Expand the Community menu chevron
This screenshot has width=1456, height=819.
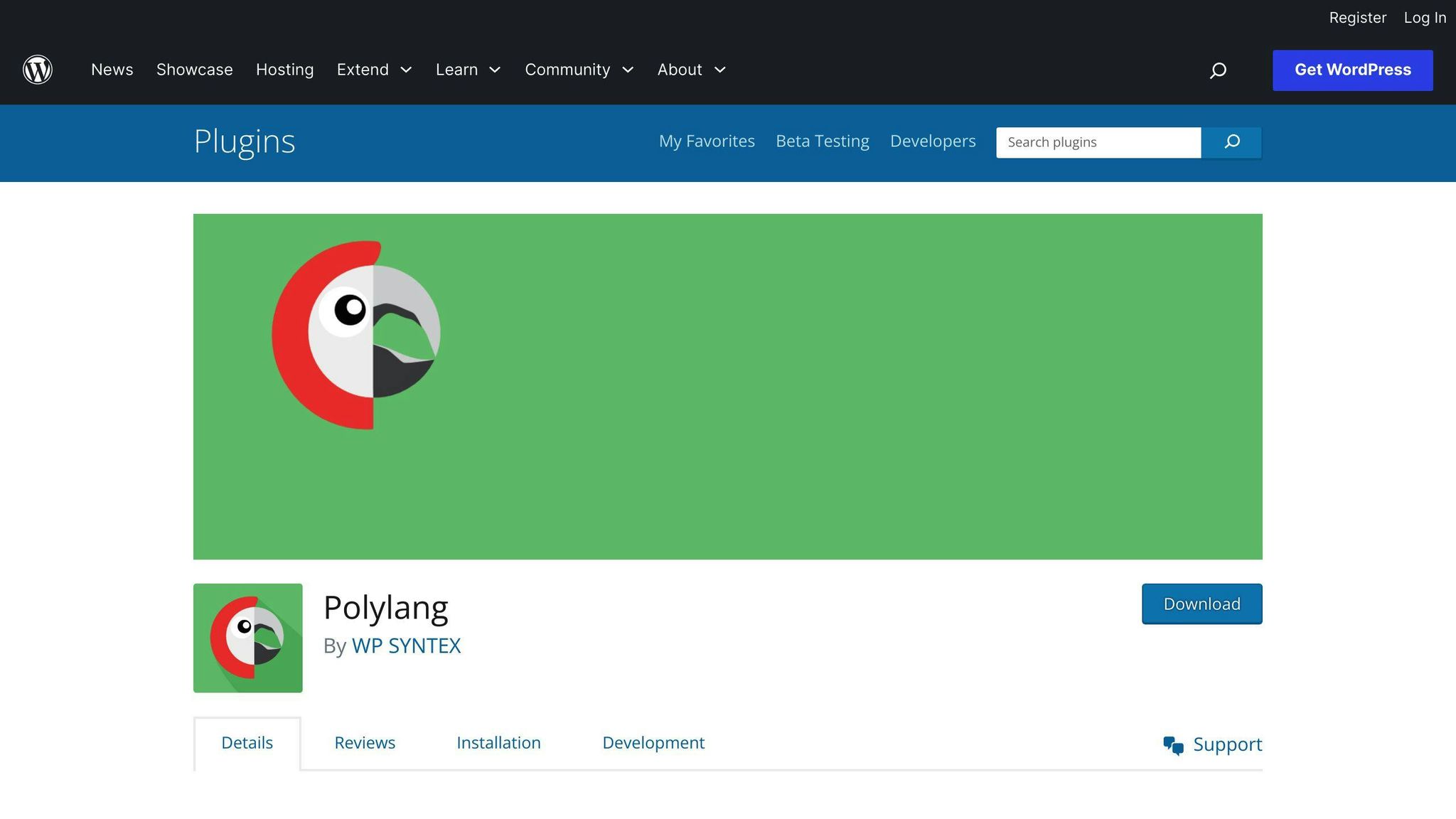[x=628, y=70]
